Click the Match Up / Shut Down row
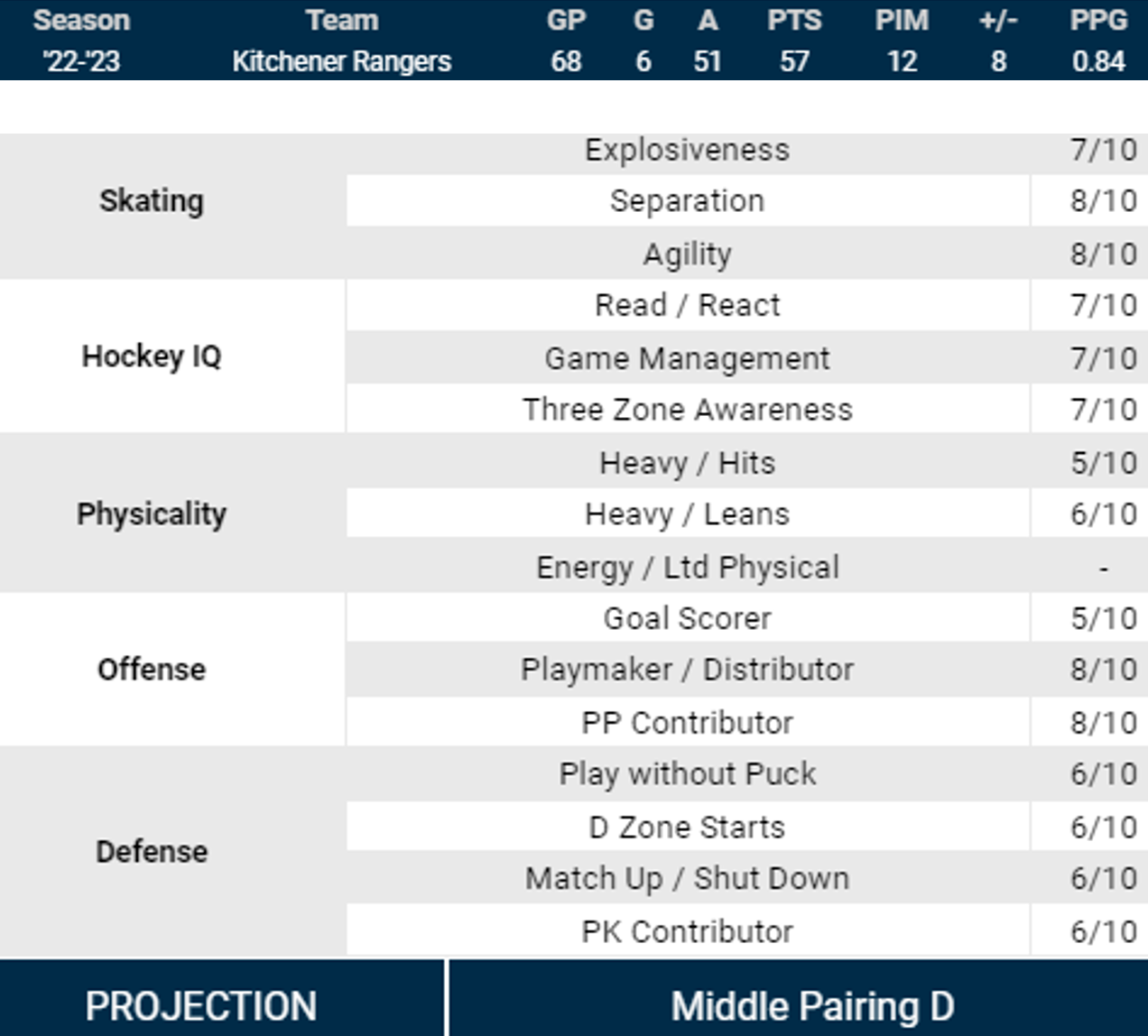Image resolution: width=1148 pixels, height=1036 pixels. click(x=687, y=878)
